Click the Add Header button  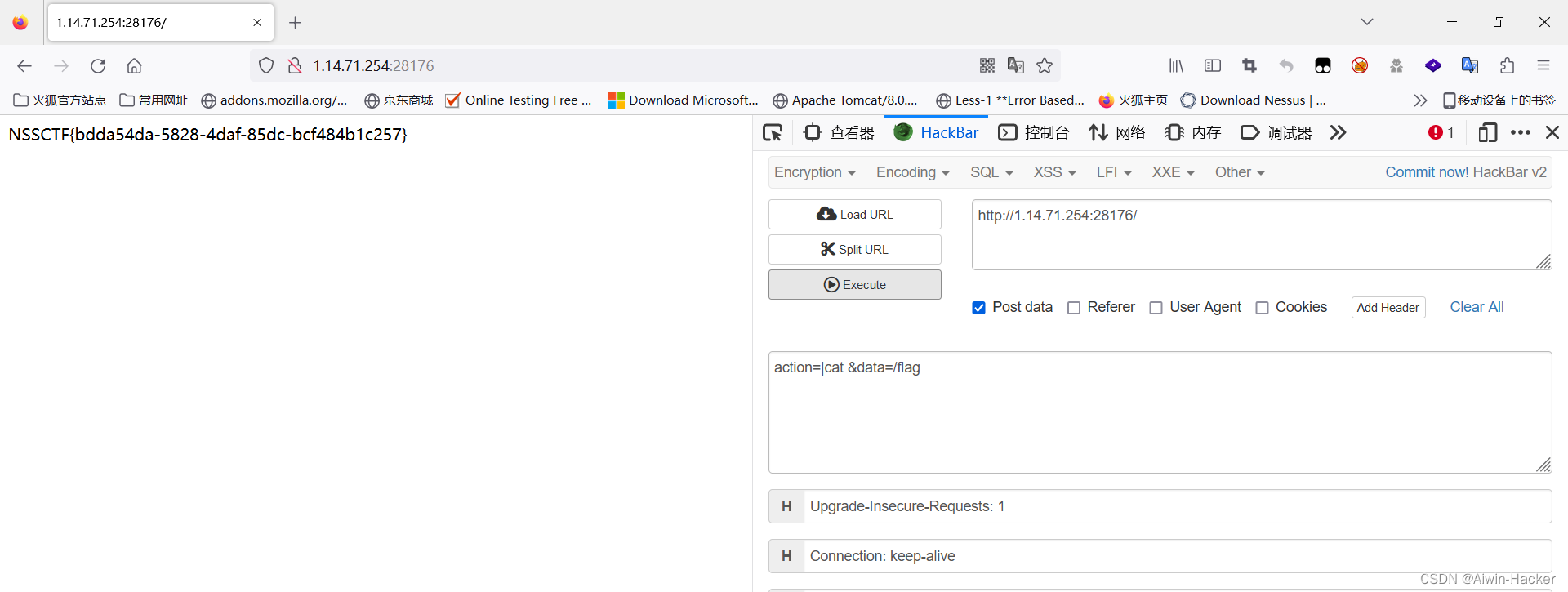tap(1388, 308)
